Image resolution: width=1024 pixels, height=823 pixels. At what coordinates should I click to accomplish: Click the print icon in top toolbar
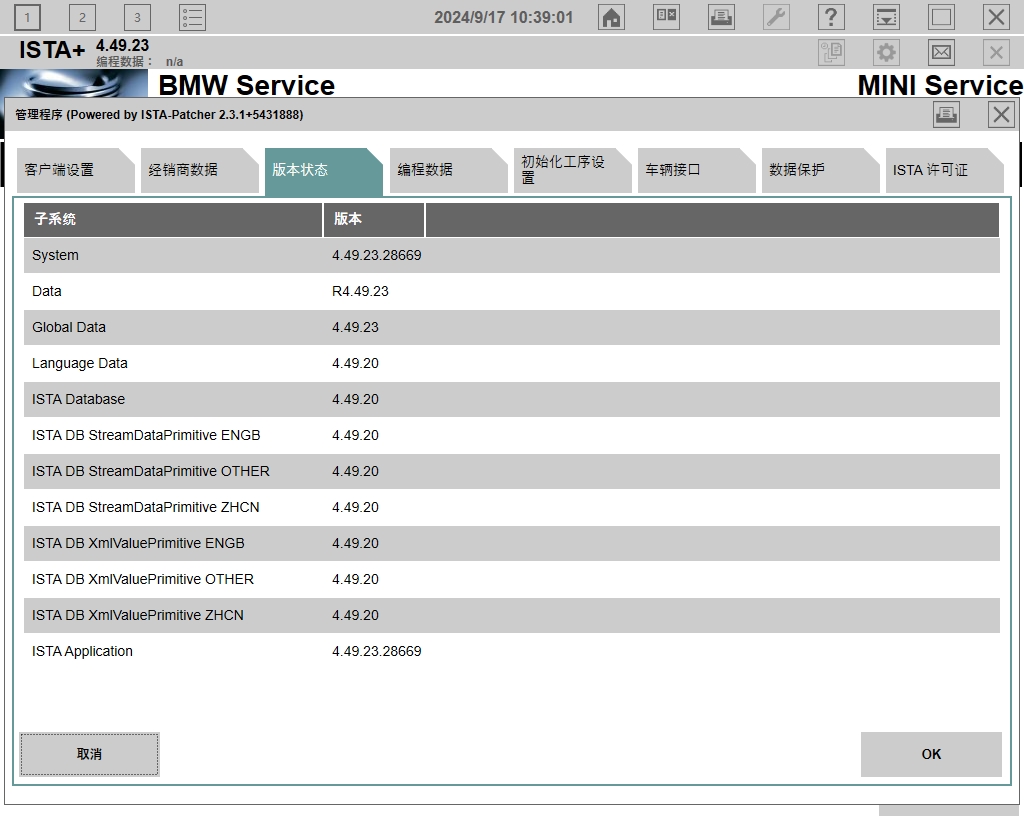[721, 17]
